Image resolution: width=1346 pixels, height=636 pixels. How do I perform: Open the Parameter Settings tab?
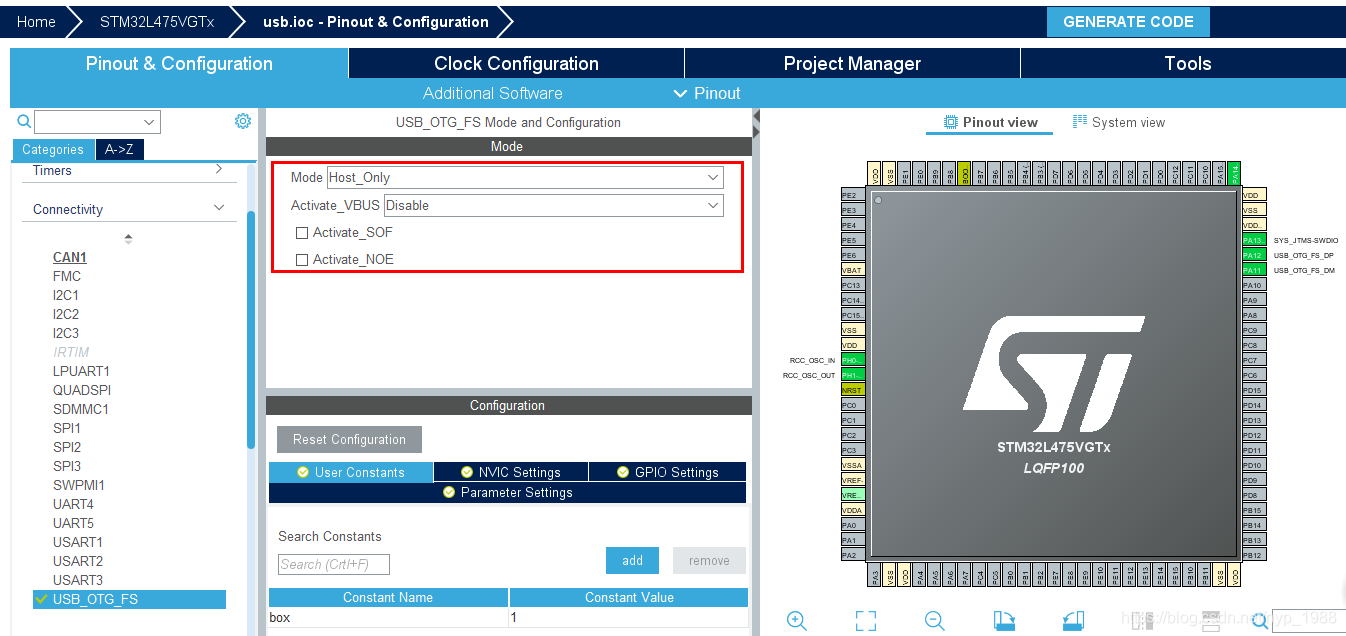tap(507, 493)
